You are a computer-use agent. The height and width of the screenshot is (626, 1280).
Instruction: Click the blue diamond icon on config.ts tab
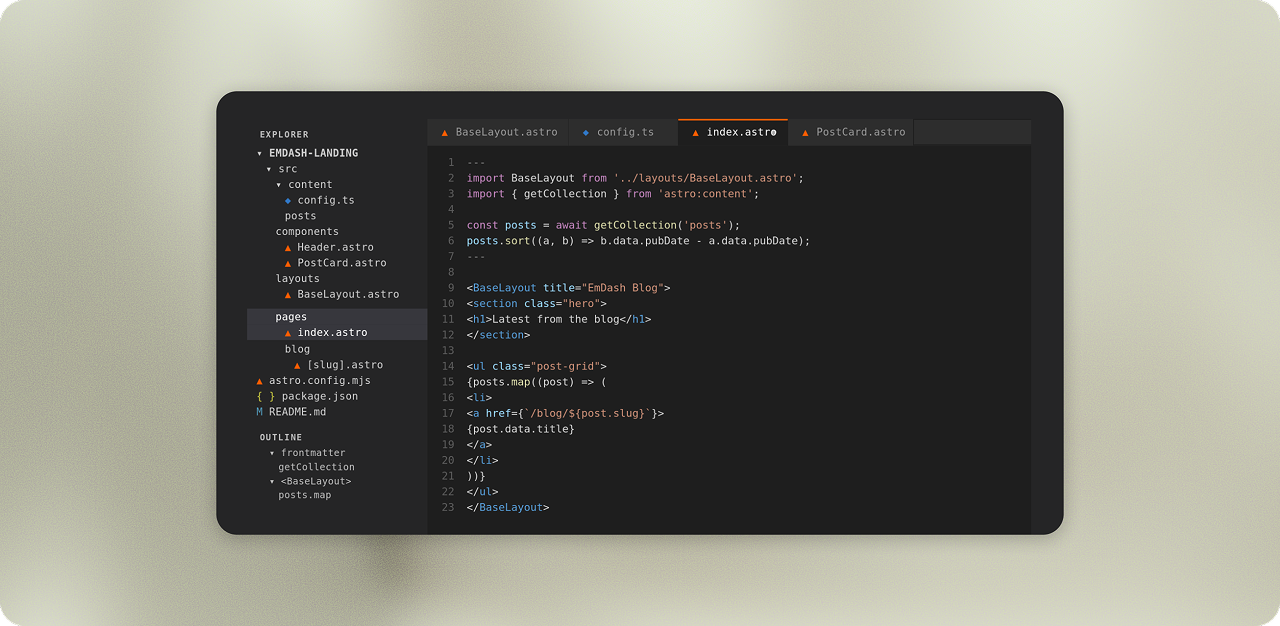coord(586,133)
